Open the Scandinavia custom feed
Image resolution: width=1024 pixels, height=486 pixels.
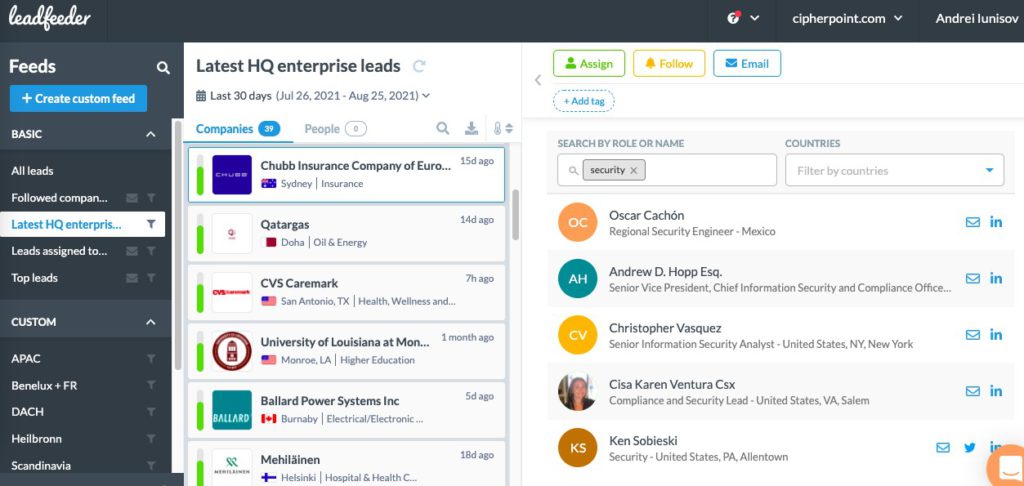coord(41,466)
